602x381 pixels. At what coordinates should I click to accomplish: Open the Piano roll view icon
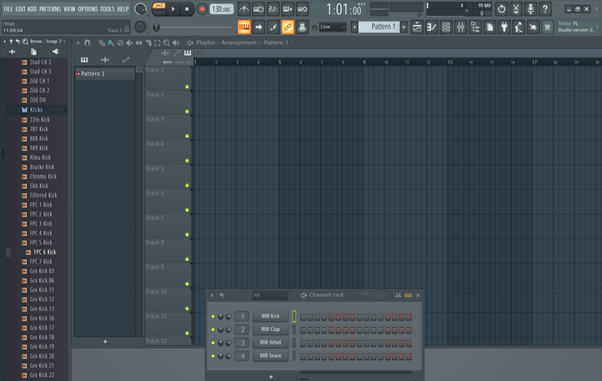pyautogui.click(x=432, y=27)
